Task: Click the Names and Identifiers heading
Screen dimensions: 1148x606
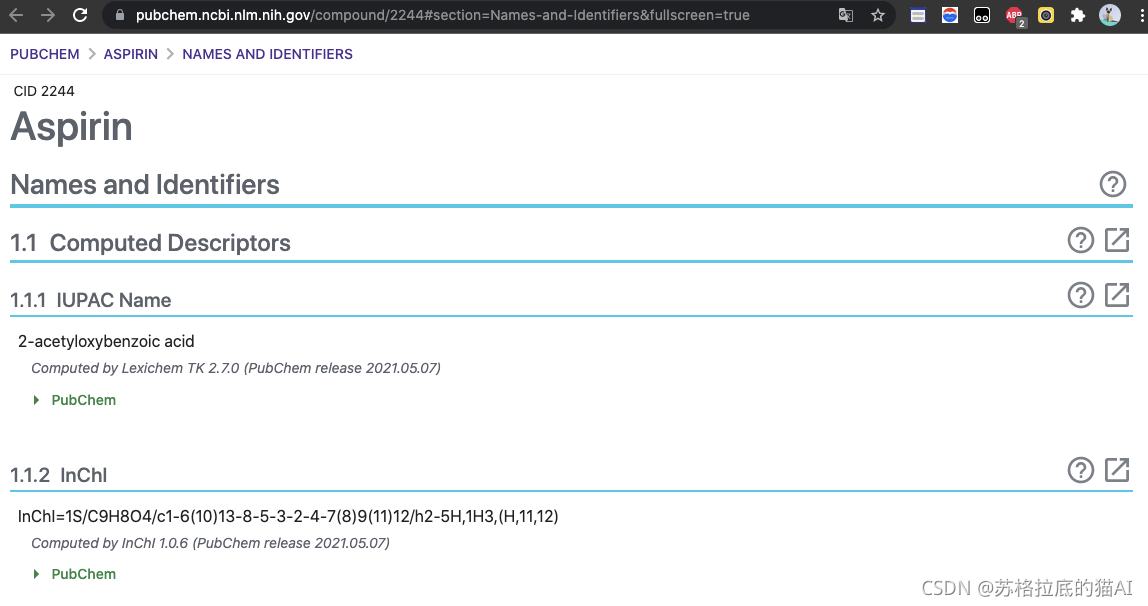Action: (x=145, y=185)
